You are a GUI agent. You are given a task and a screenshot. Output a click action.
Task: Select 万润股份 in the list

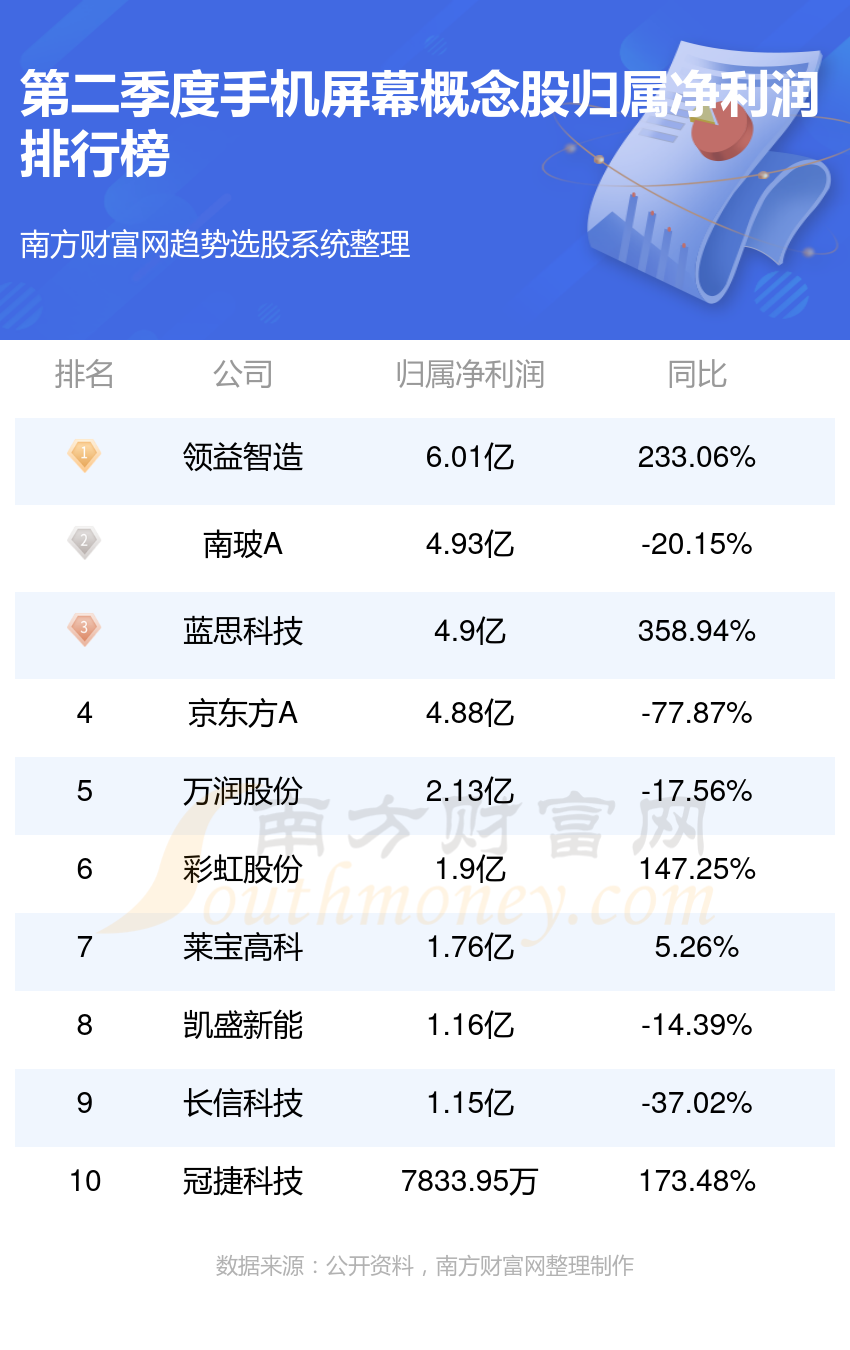click(x=243, y=791)
